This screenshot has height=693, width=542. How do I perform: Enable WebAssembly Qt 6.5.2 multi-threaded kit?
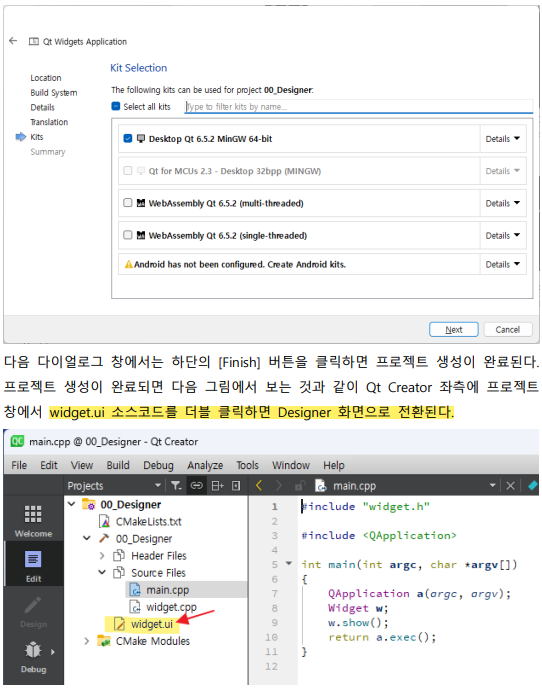[128, 203]
